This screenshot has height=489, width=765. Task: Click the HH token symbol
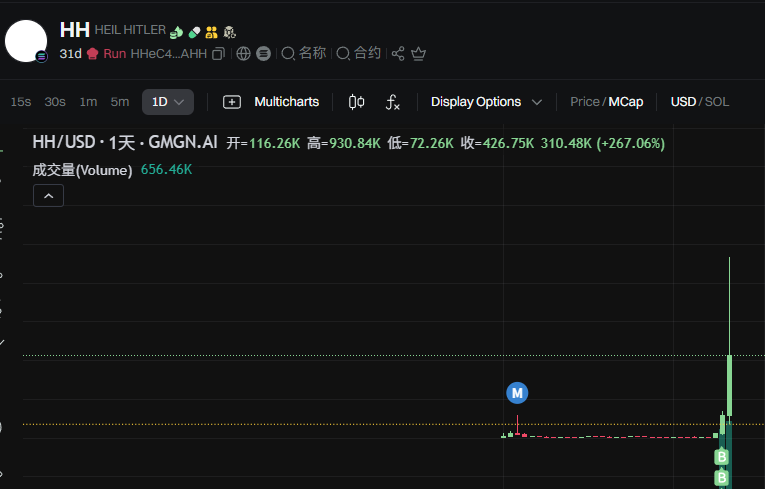pos(75,30)
